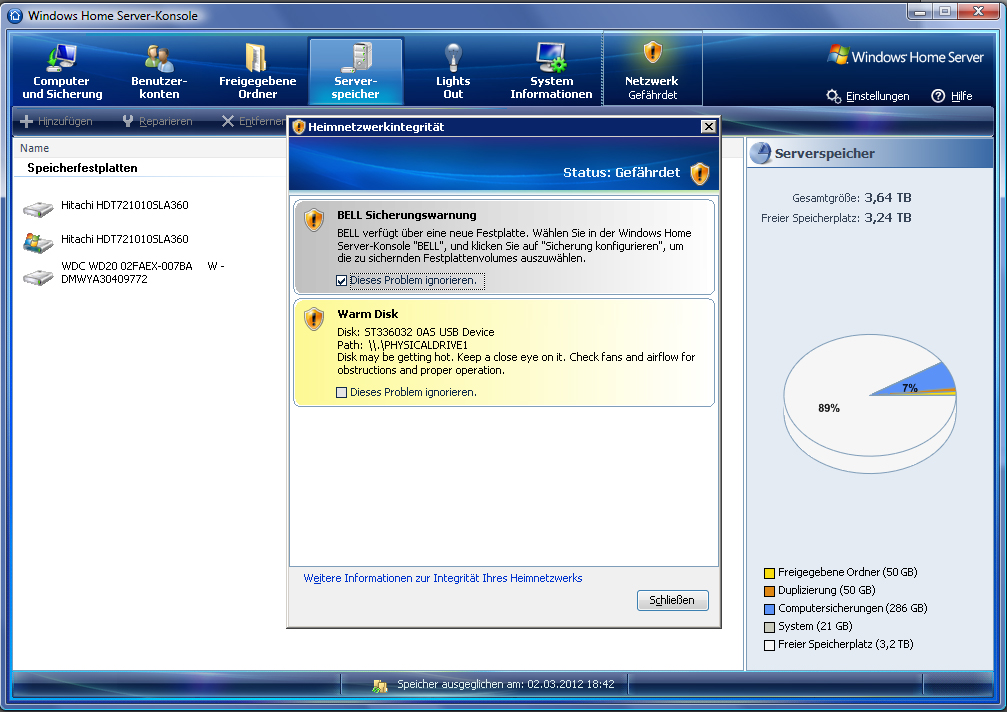Click Reparieren toolbar button

pos(157,121)
